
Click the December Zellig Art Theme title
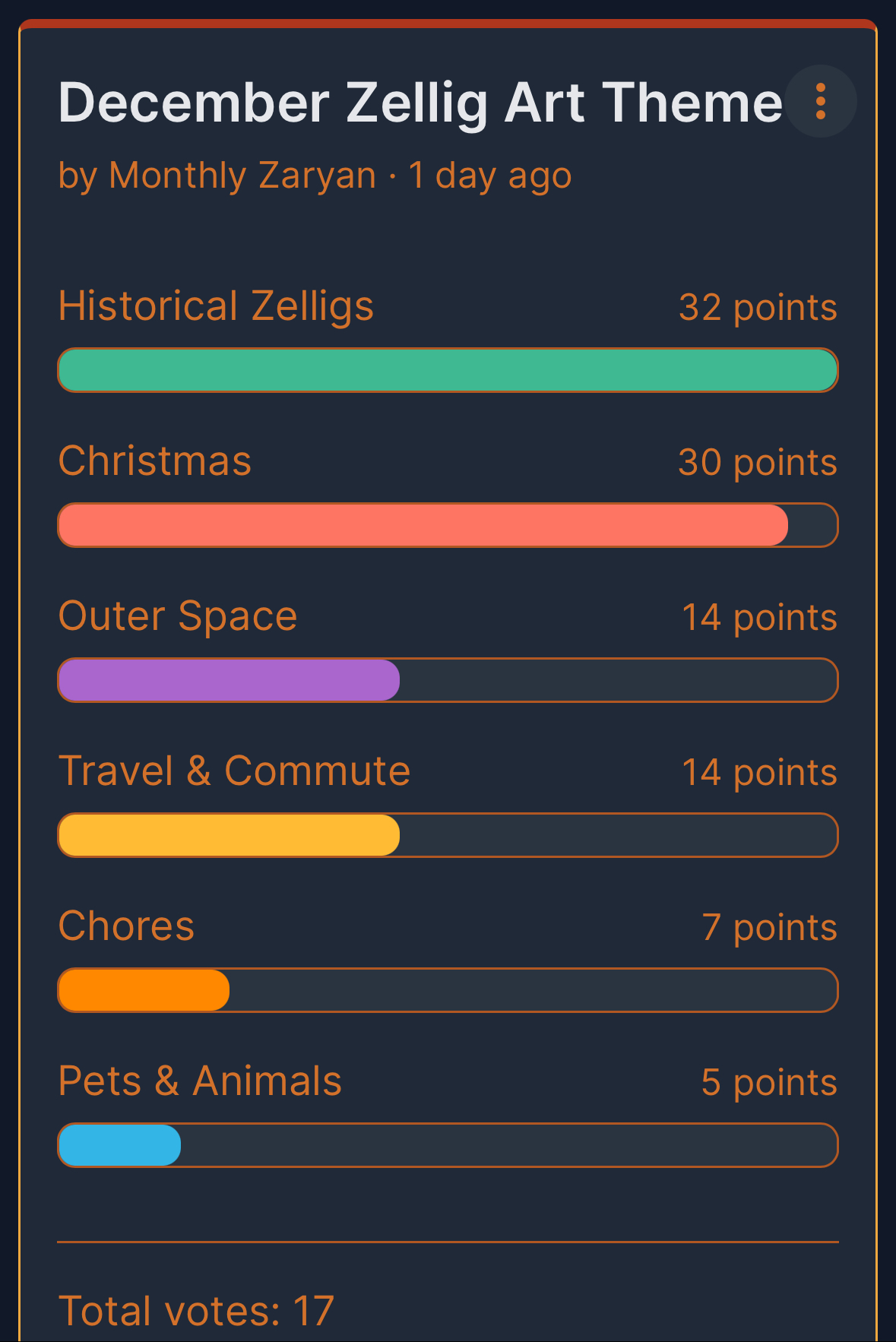(x=420, y=103)
